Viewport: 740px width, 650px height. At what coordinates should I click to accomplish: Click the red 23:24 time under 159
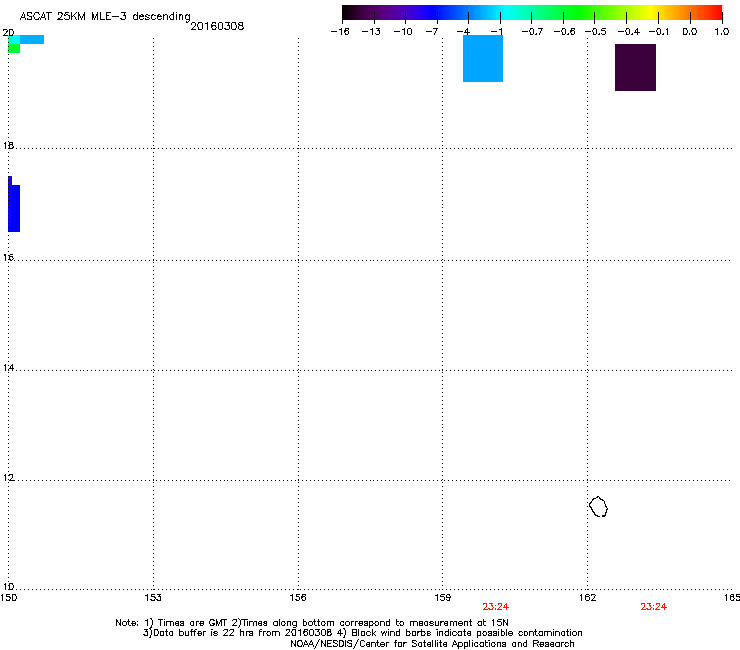click(x=496, y=607)
